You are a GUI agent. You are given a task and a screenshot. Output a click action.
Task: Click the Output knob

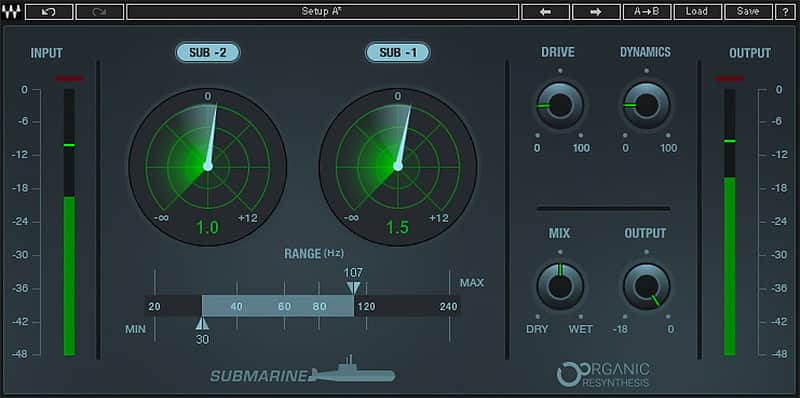(646, 286)
